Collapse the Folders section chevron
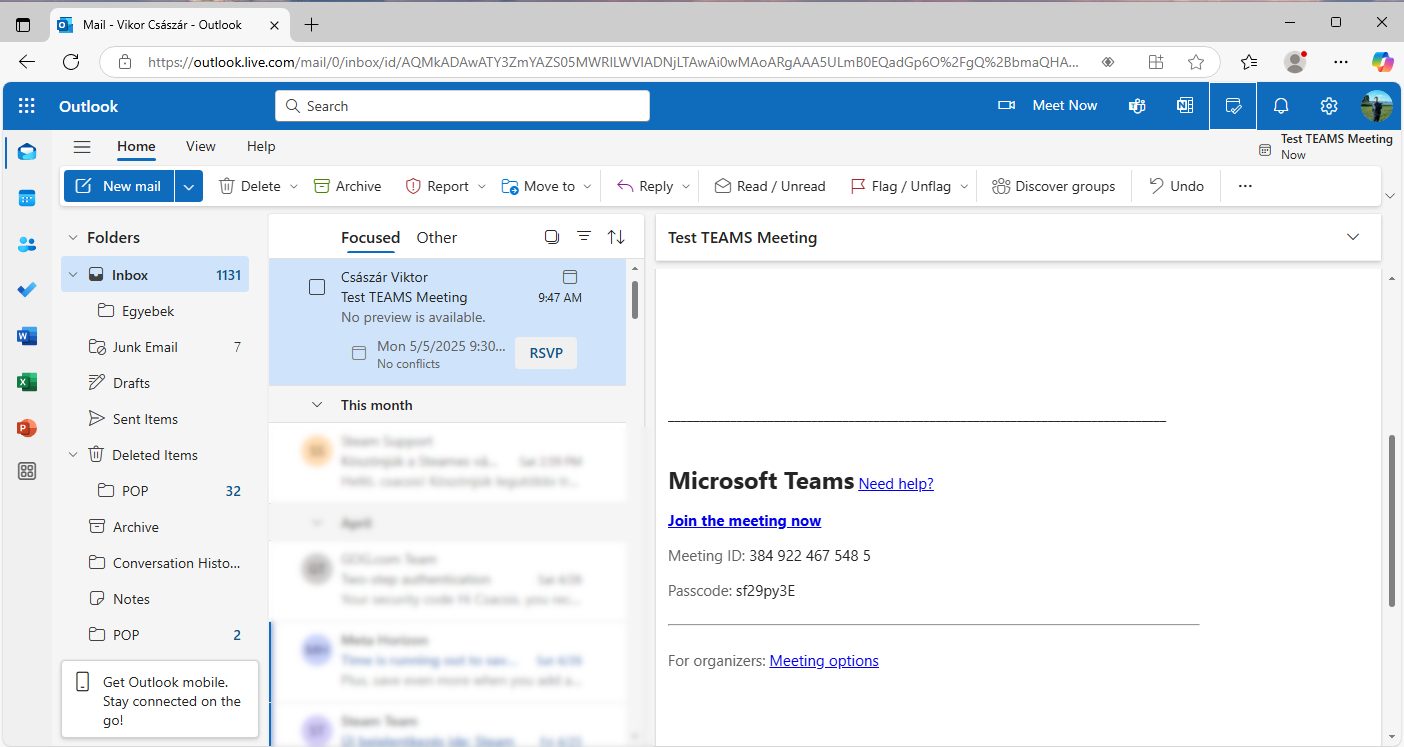Screen dimensions: 1404x747 (72, 238)
